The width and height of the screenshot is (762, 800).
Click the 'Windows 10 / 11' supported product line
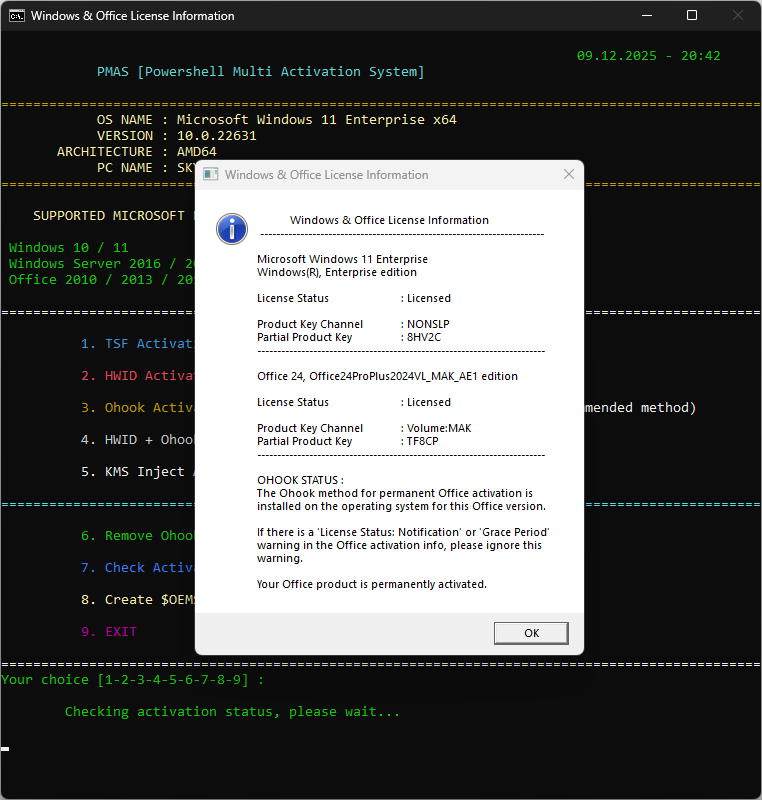tap(68, 248)
